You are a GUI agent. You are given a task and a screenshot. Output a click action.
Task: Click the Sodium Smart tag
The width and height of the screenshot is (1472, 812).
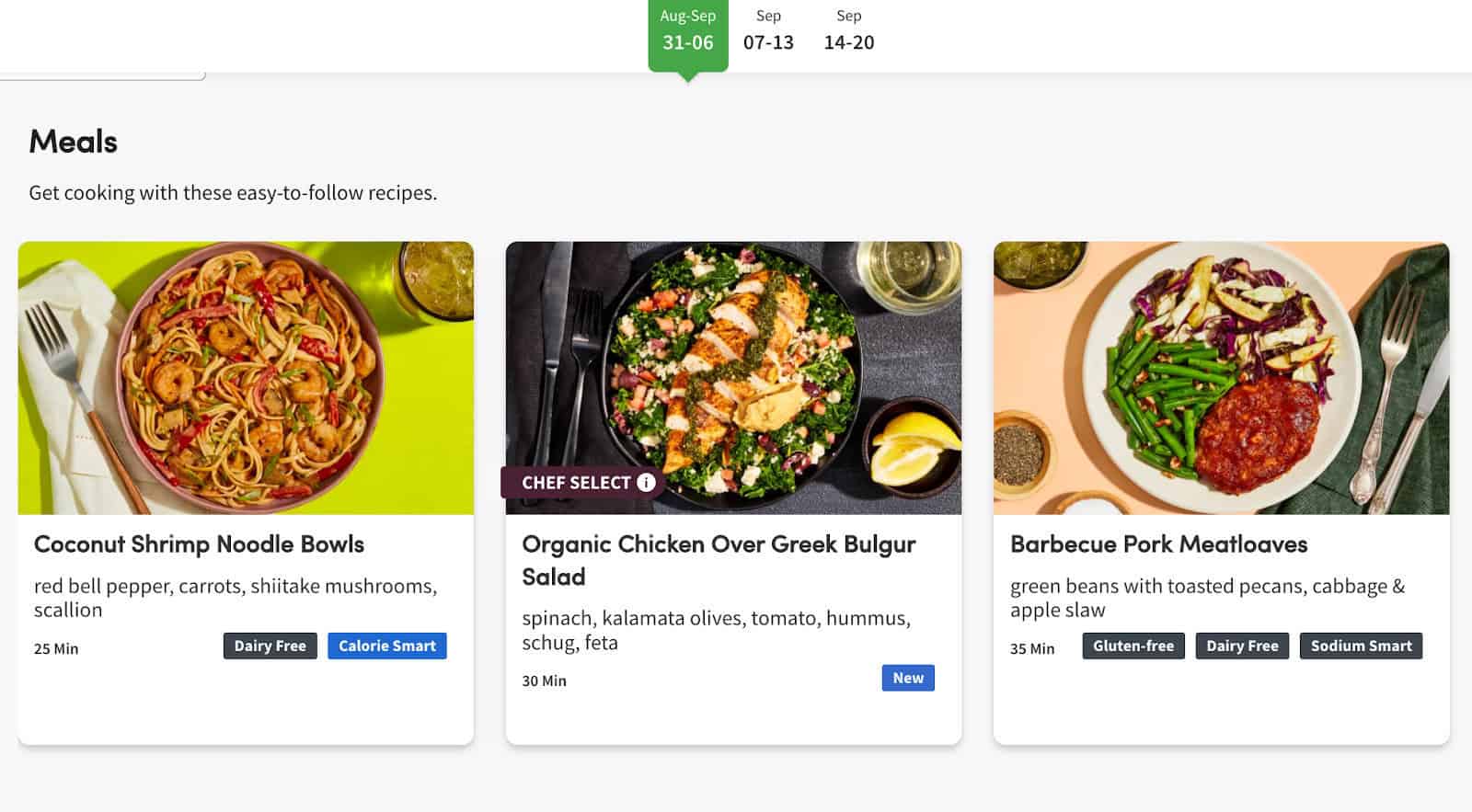coord(1361,646)
